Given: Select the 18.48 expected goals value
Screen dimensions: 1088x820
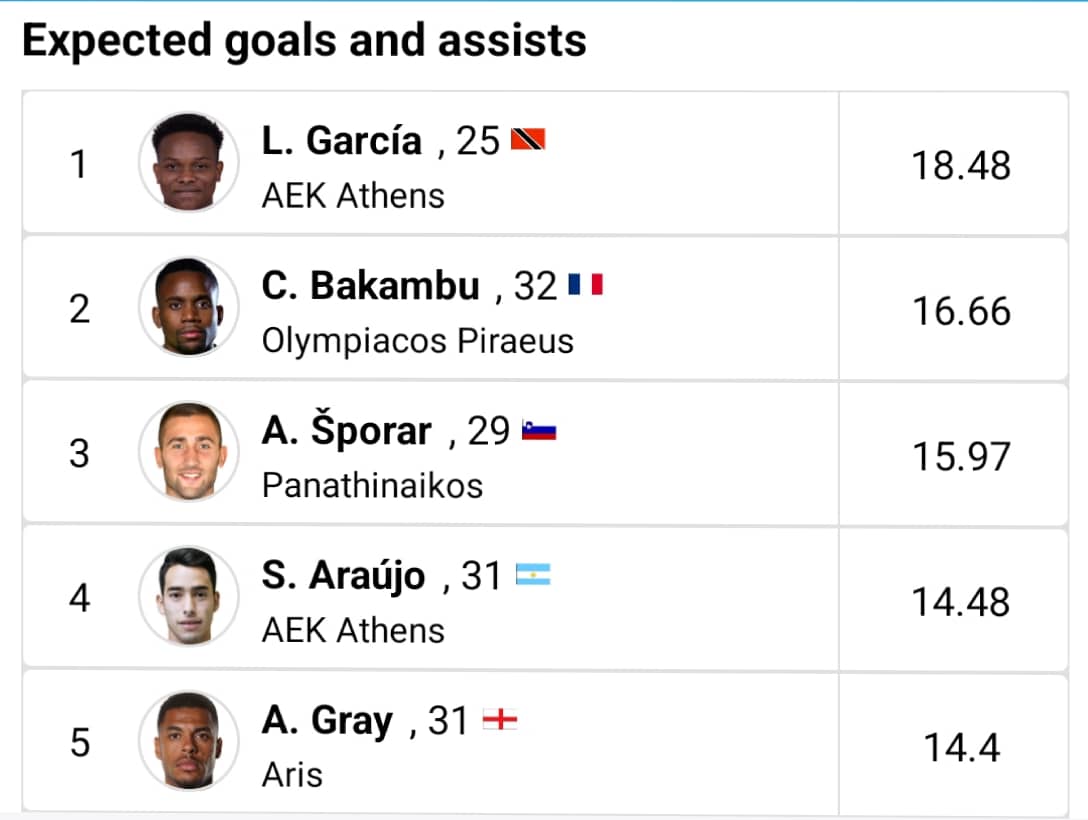Looking at the screenshot, I should [x=960, y=165].
